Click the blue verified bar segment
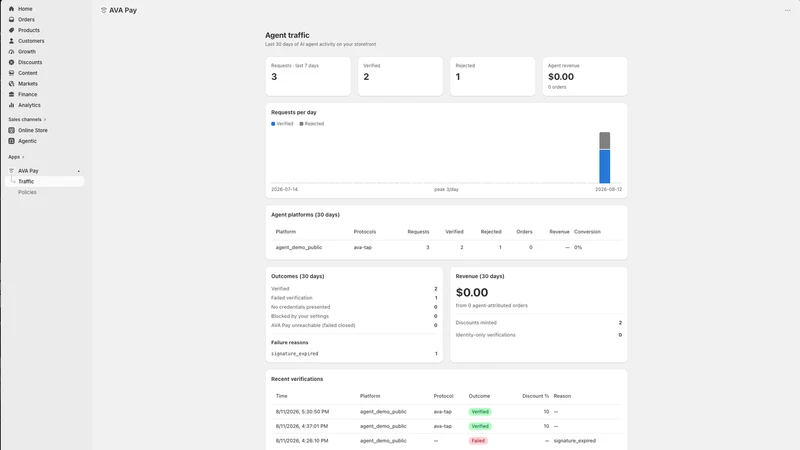The image size is (800, 450). (605, 166)
